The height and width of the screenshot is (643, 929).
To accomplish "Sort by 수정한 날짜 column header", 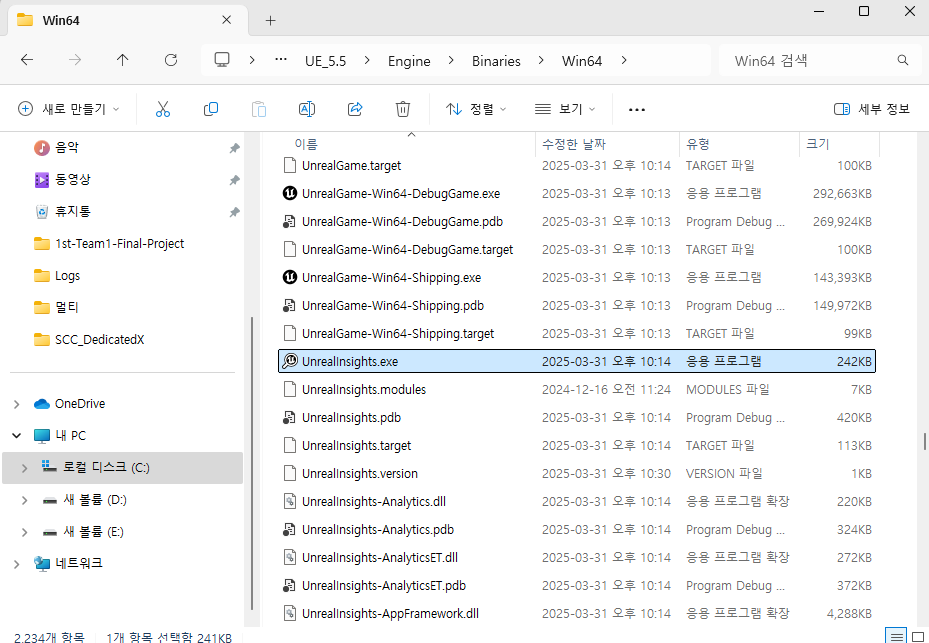I will 574,144.
